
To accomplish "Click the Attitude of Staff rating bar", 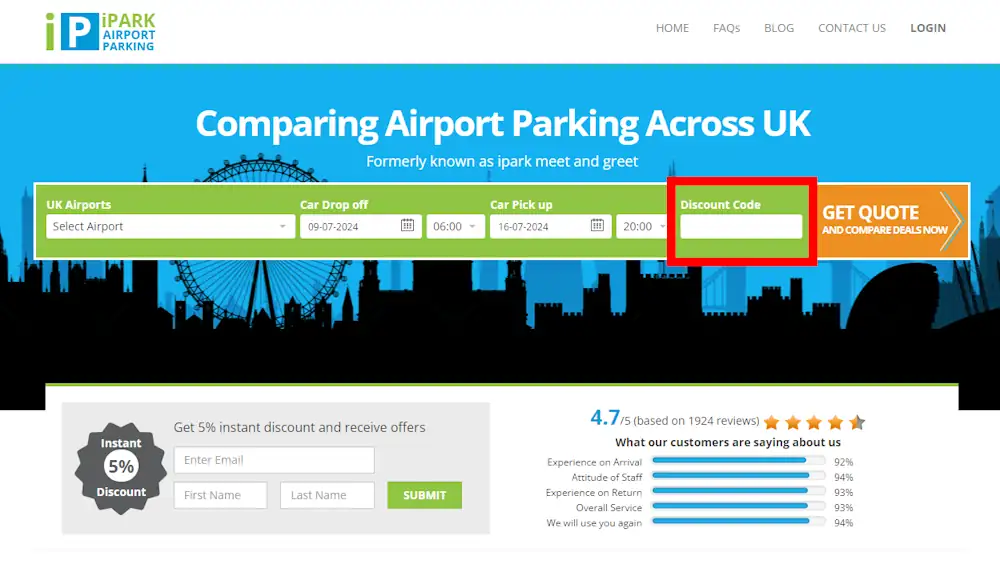I will [x=738, y=475].
